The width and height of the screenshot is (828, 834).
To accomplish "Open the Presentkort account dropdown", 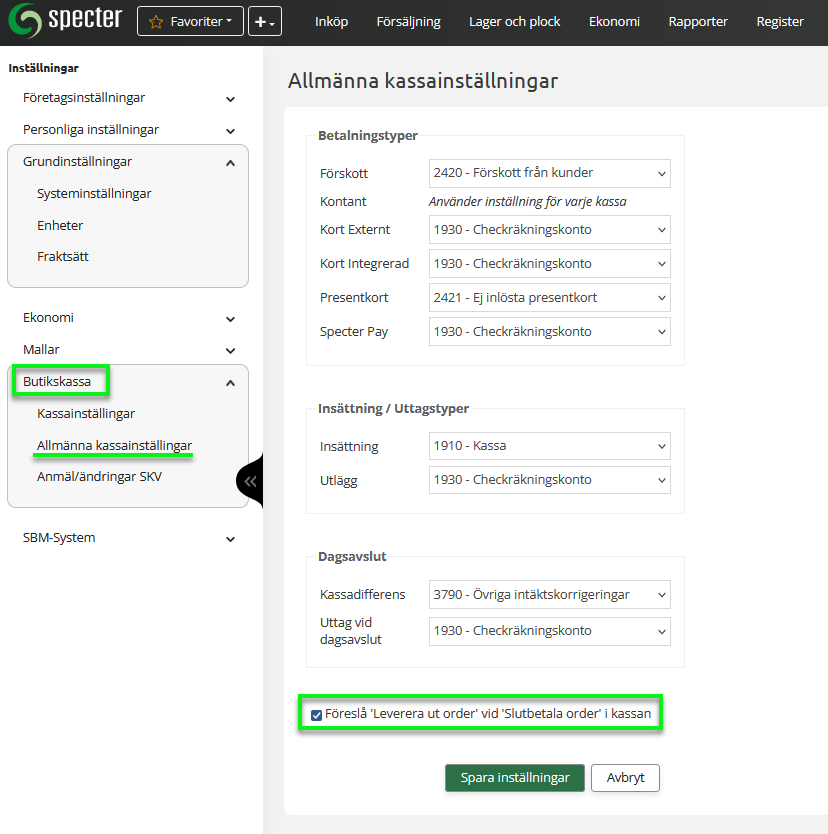I will 549,298.
